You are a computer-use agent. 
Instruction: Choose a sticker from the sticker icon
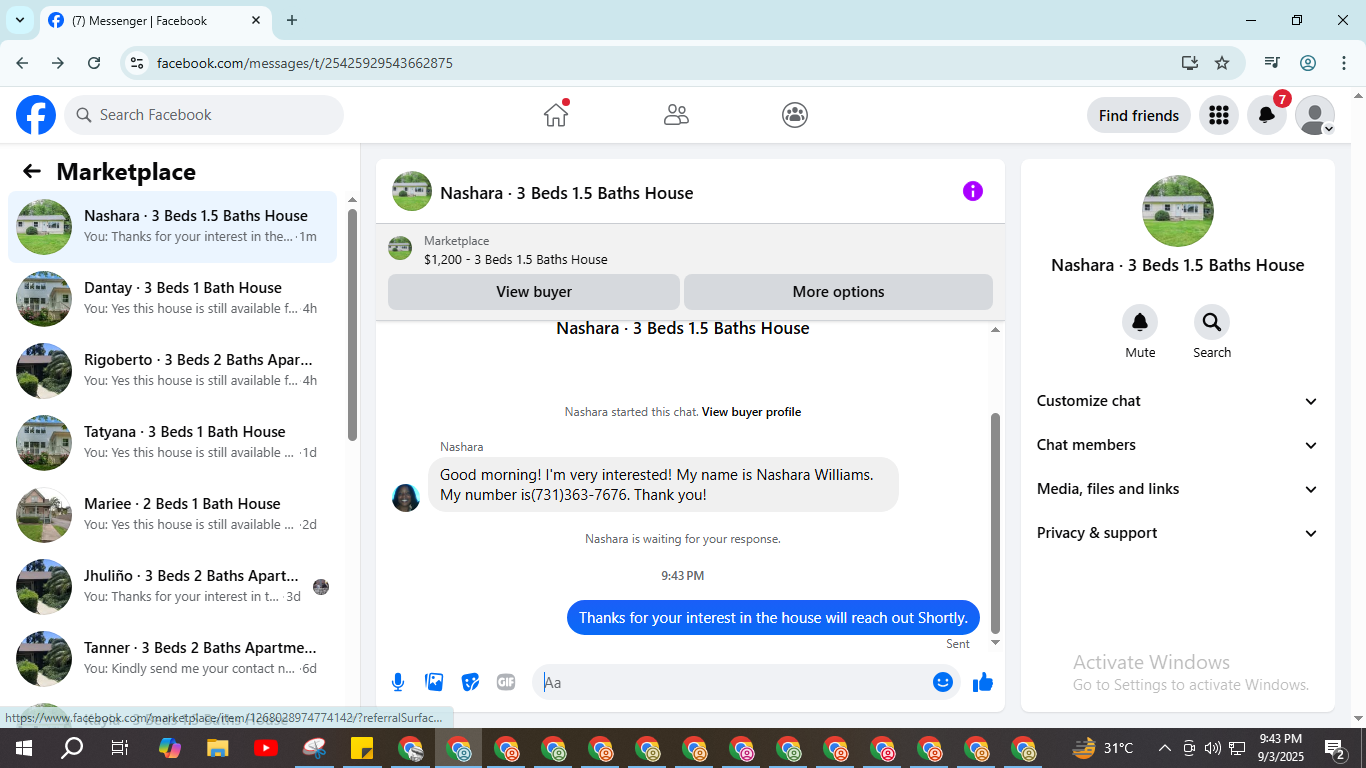click(470, 682)
